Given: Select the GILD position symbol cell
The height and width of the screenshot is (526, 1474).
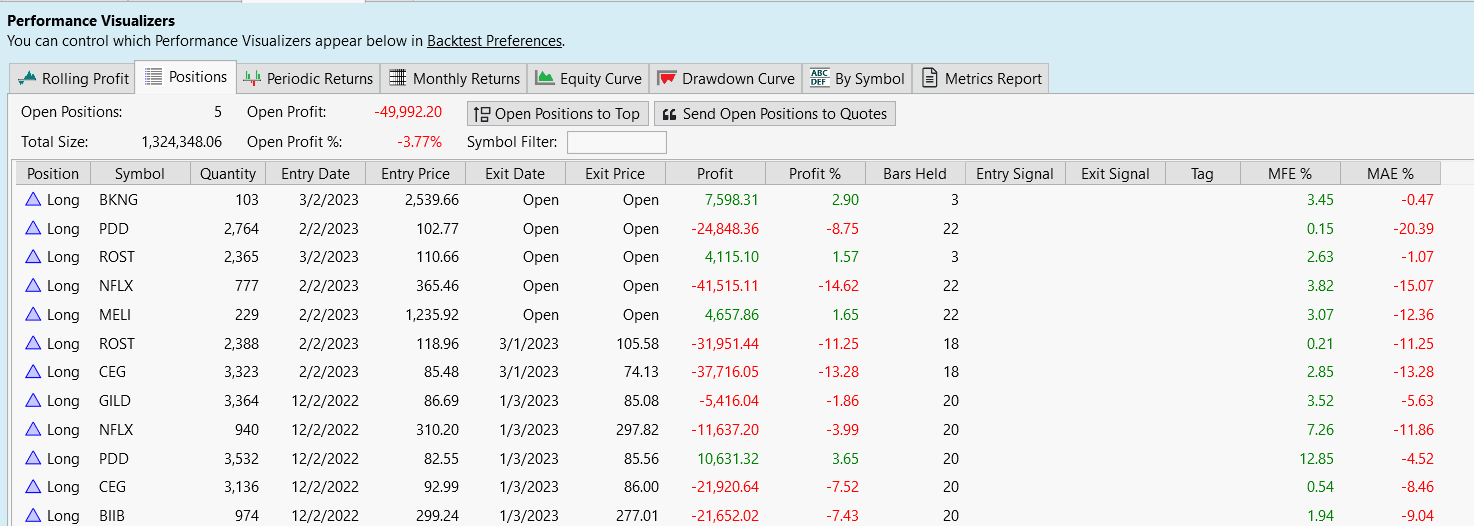Looking at the screenshot, I should (x=115, y=401).
